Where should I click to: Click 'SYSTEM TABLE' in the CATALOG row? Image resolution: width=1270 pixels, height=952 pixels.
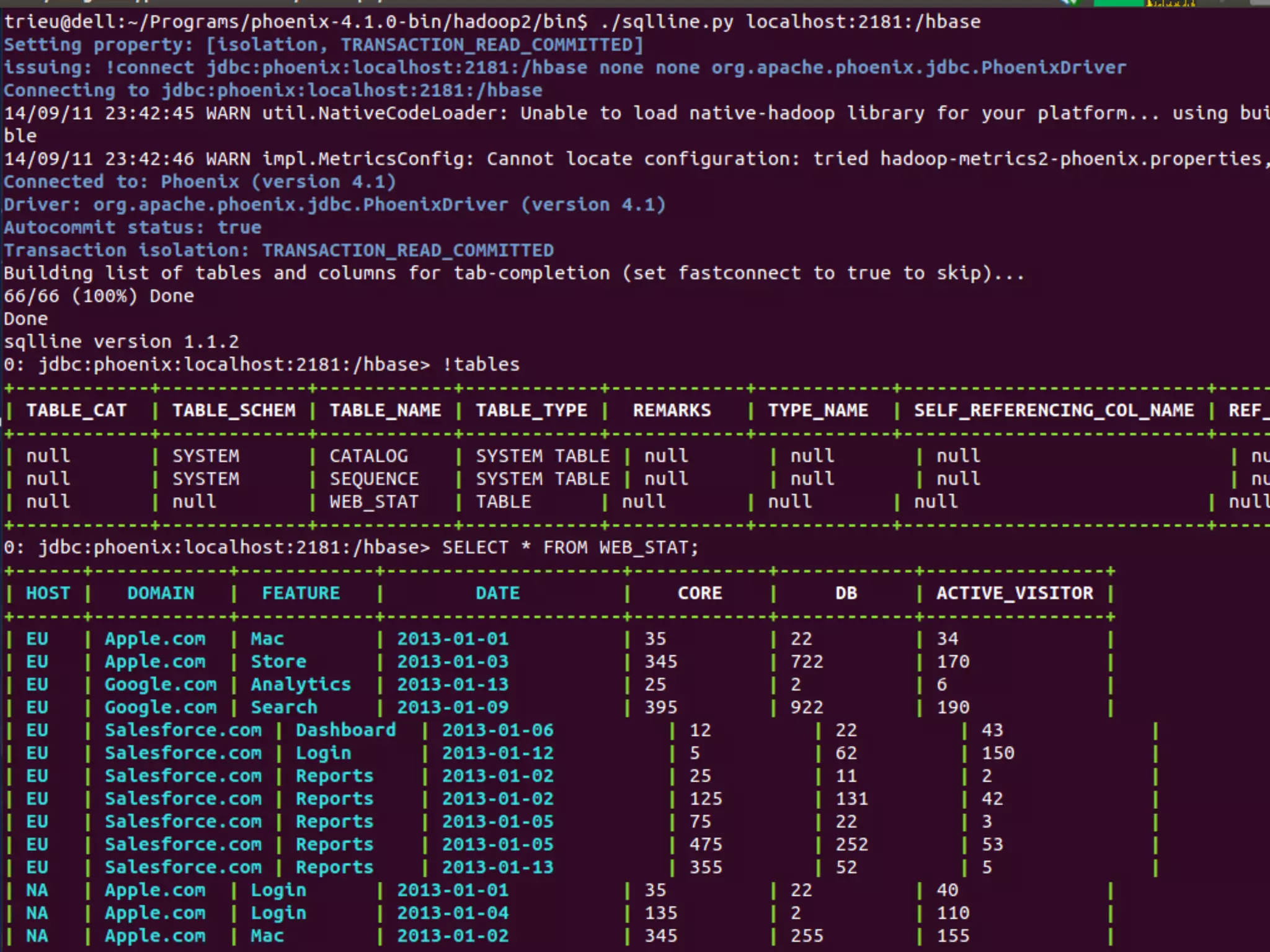pos(543,456)
